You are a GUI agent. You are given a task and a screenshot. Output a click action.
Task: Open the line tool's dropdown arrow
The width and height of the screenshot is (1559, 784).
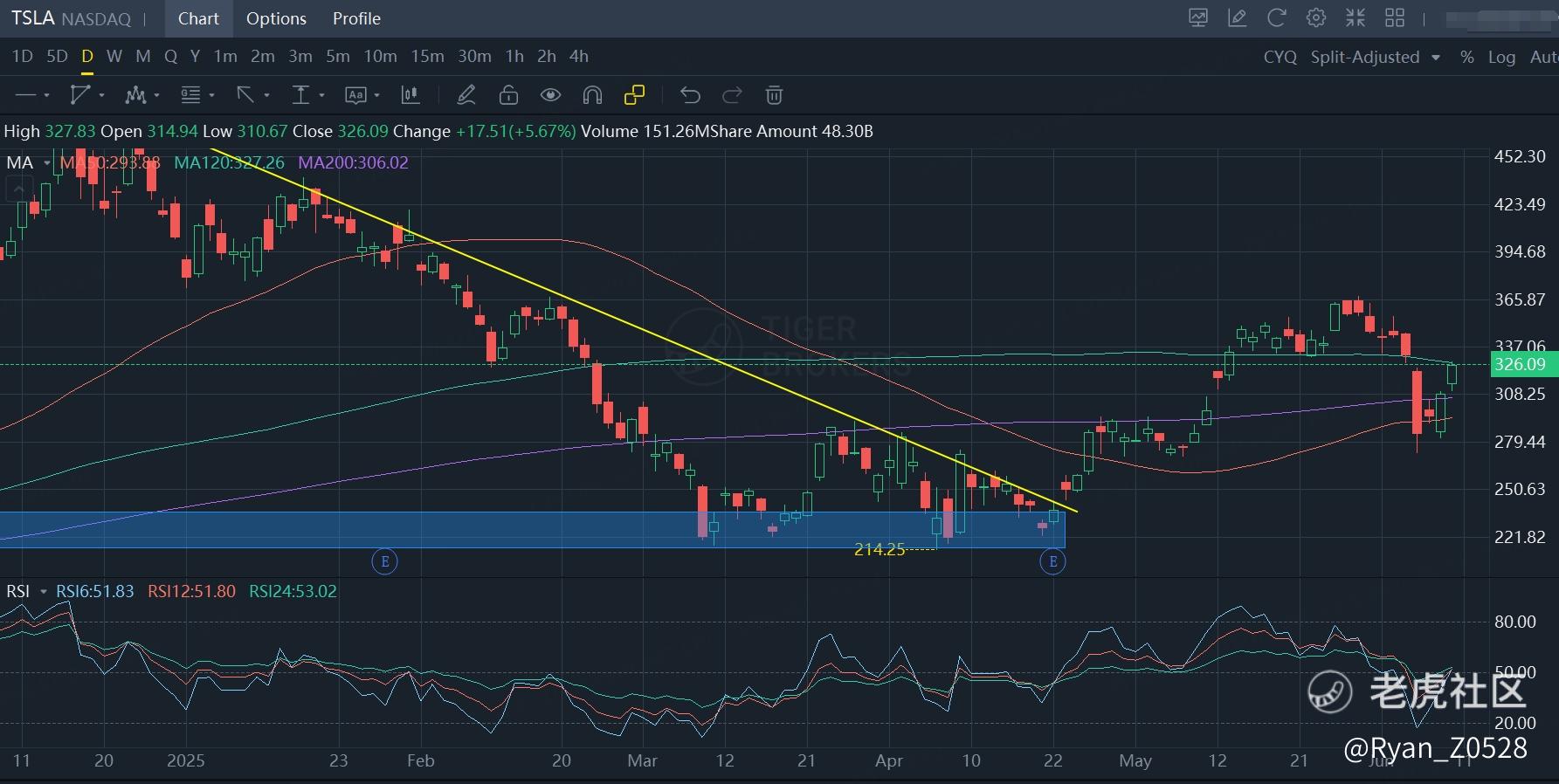pos(47,95)
